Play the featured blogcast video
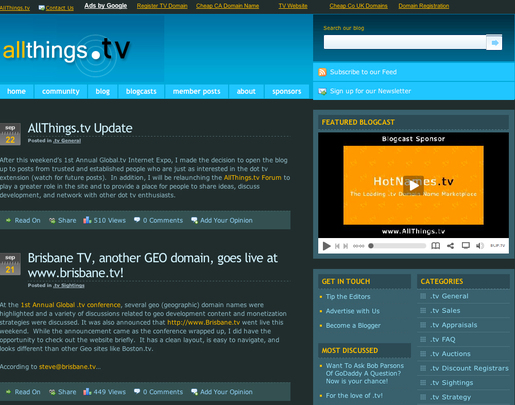 tap(413, 185)
